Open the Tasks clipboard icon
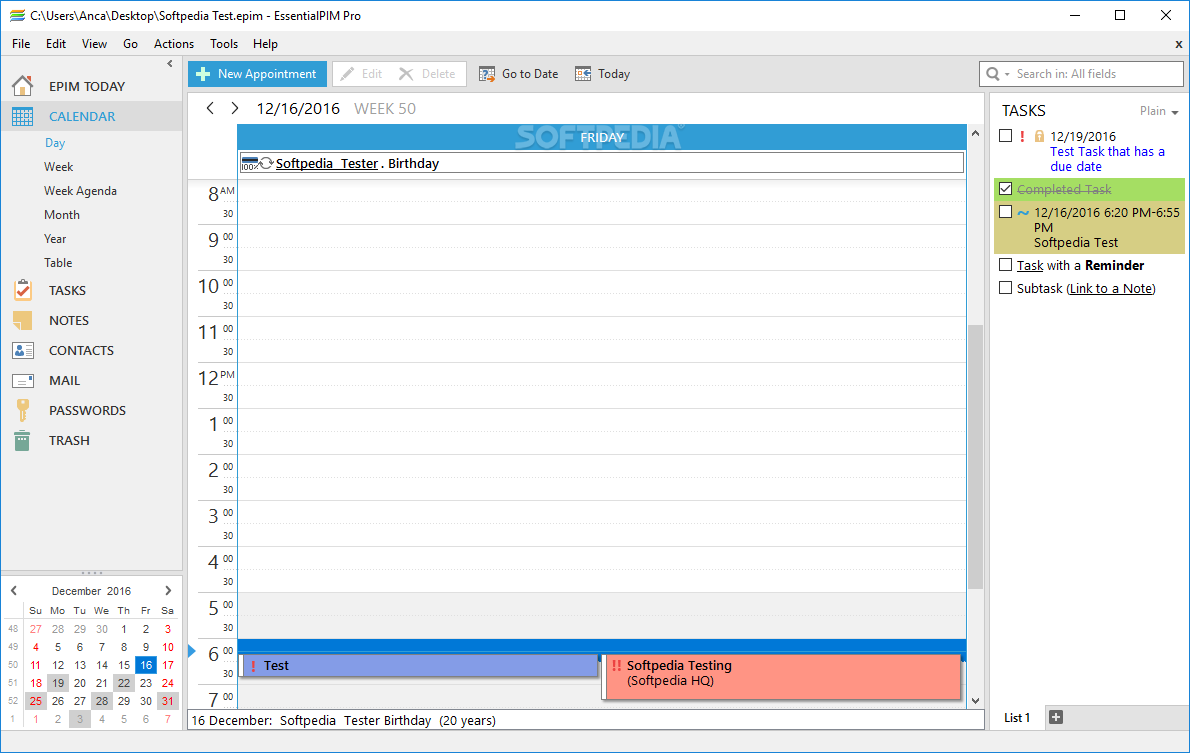The height and width of the screenshot is (753, 1190). click(x=23, y=290)
